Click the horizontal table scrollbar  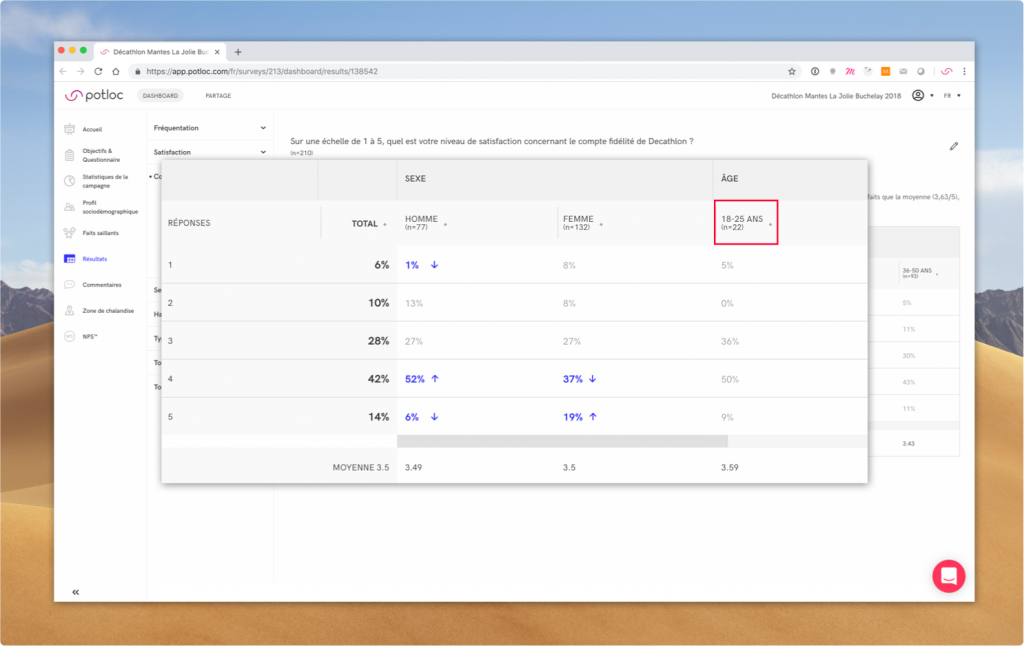(562, 442)
